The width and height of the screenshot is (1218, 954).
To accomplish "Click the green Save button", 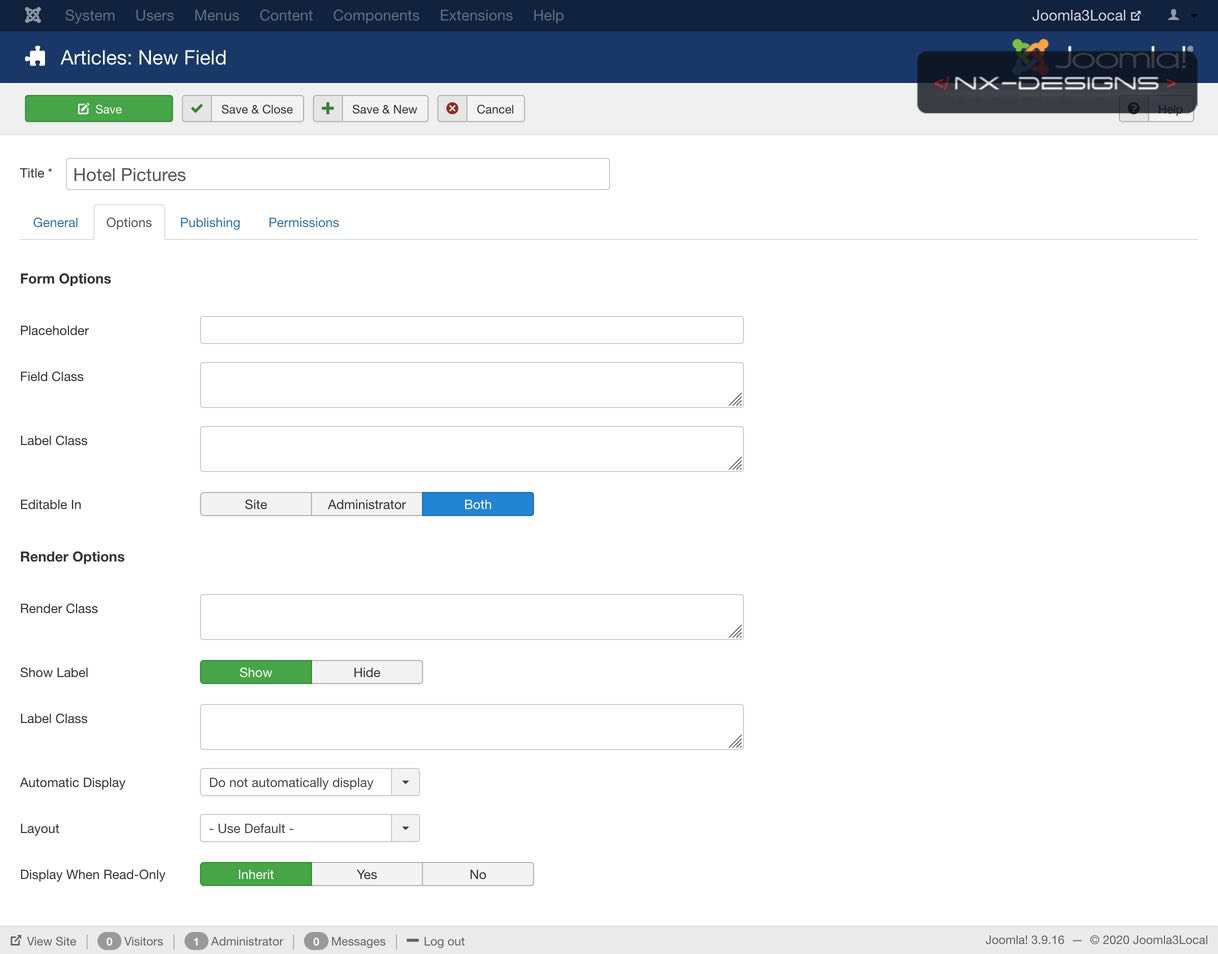I will [x=99, y=109].
